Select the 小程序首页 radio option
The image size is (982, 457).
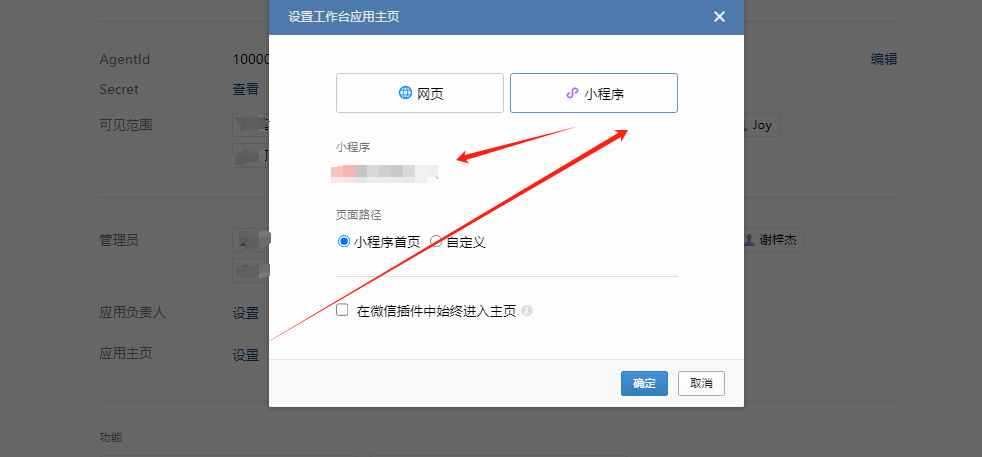pos(344,241)
